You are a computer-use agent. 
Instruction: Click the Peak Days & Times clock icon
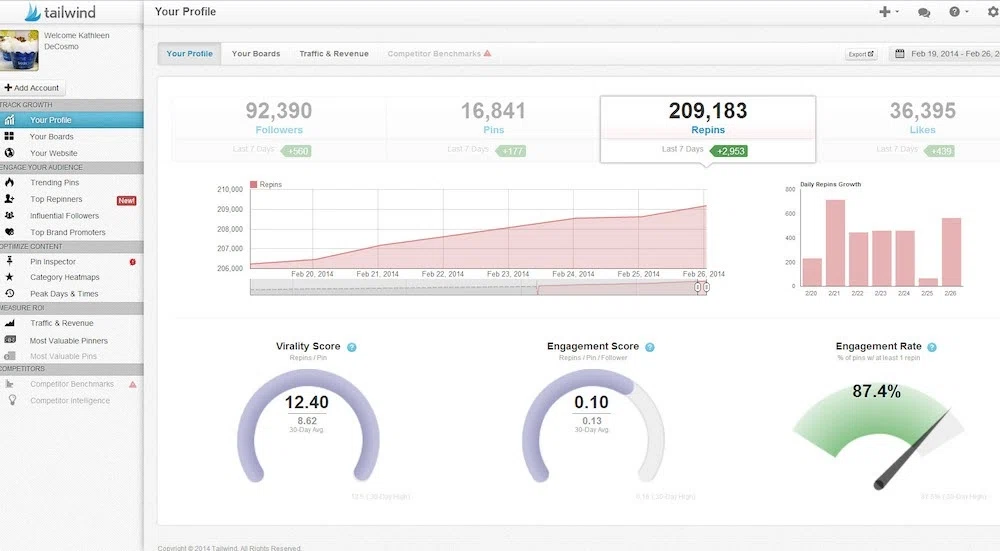click(9, 293)
